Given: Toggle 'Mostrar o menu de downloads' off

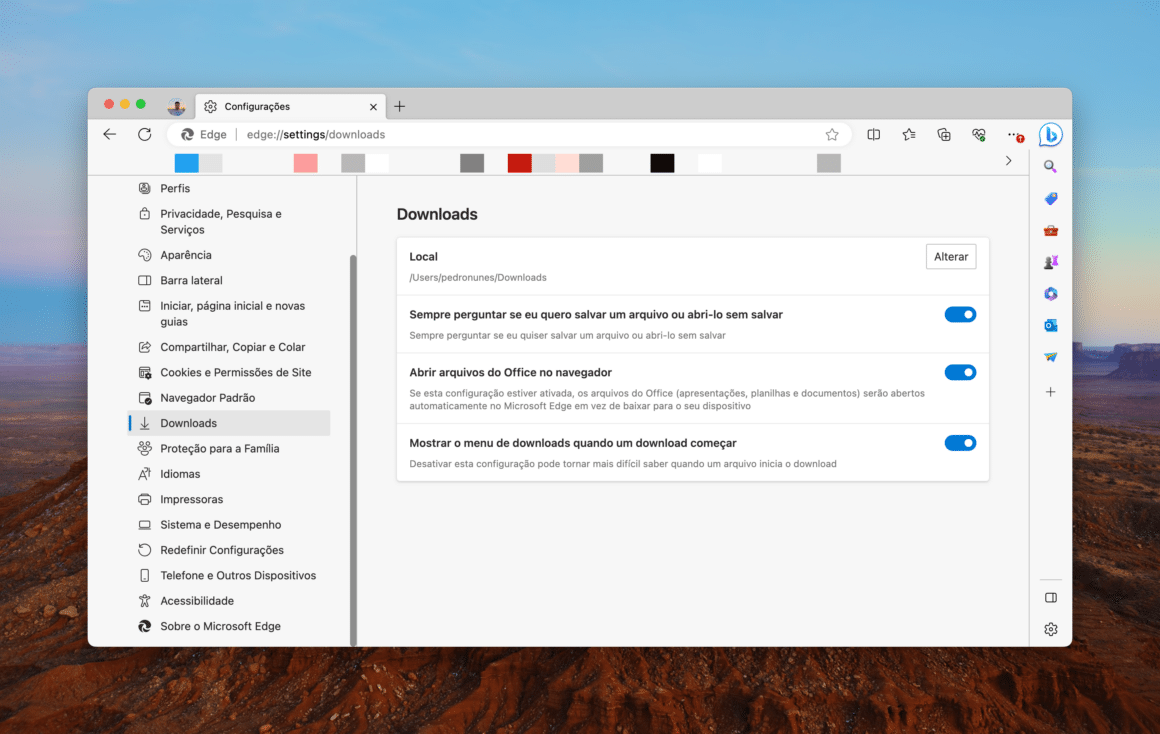Looking at the screenshot, I should point(960,442).
